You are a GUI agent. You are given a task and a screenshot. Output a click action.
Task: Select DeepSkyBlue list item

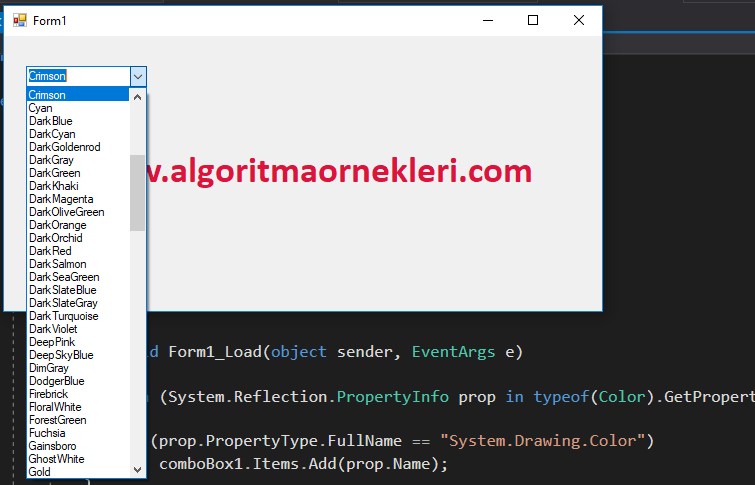(x=61, y=355)
